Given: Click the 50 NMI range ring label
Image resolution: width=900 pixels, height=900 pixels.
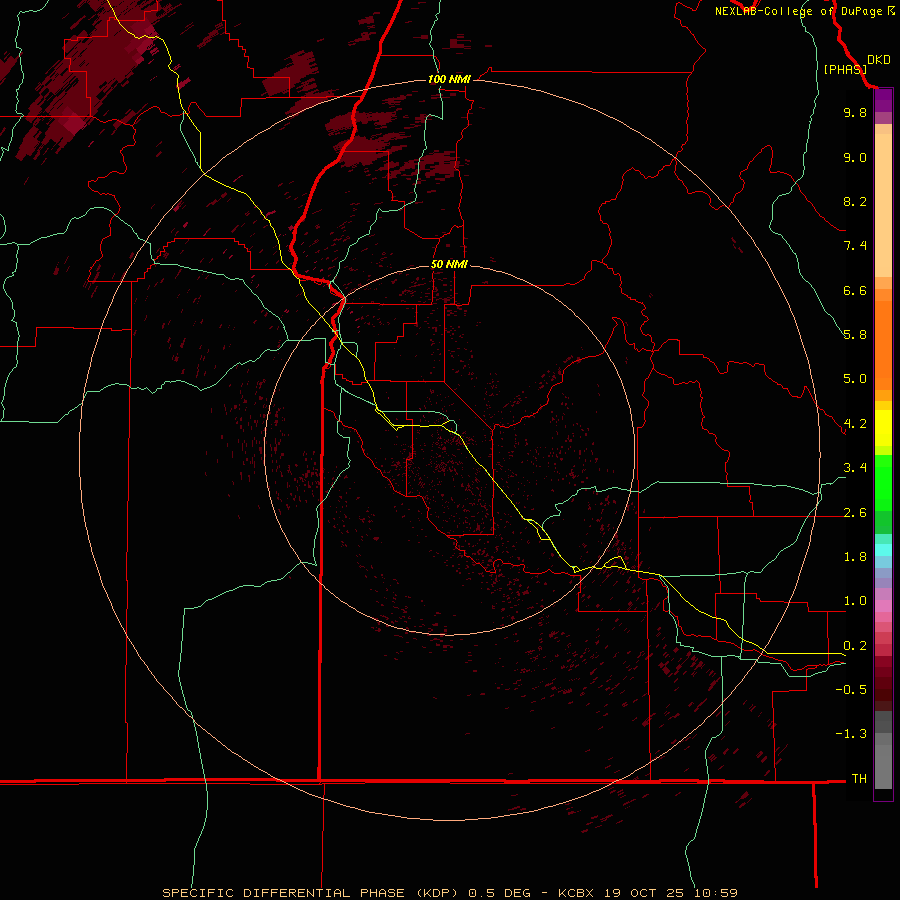Looking at the screenshot, I should (449, 264).
